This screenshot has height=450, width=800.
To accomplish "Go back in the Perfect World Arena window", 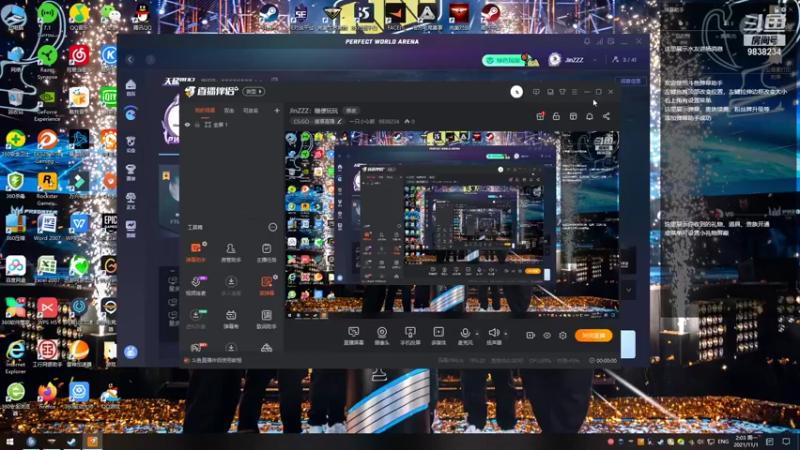I will (x=130, y=60).
